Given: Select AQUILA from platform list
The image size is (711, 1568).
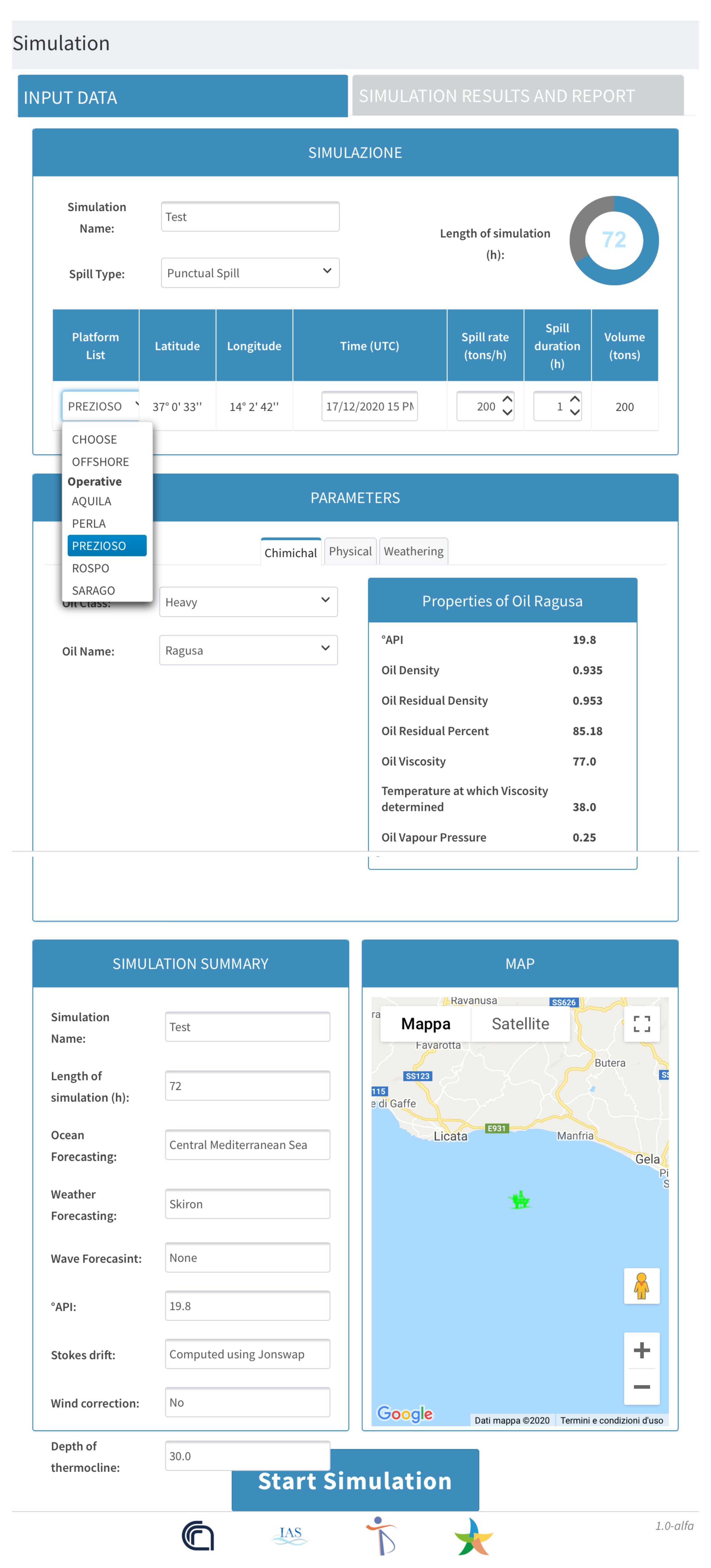Looking at the screenshot, I should (106, 501).
